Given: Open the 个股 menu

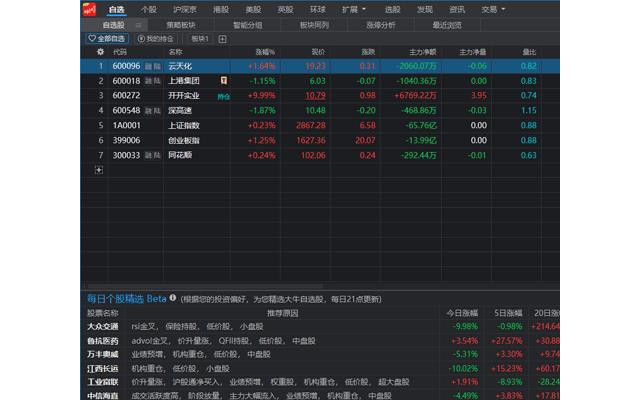Looking at the screenshot, I should coord(149,9).
